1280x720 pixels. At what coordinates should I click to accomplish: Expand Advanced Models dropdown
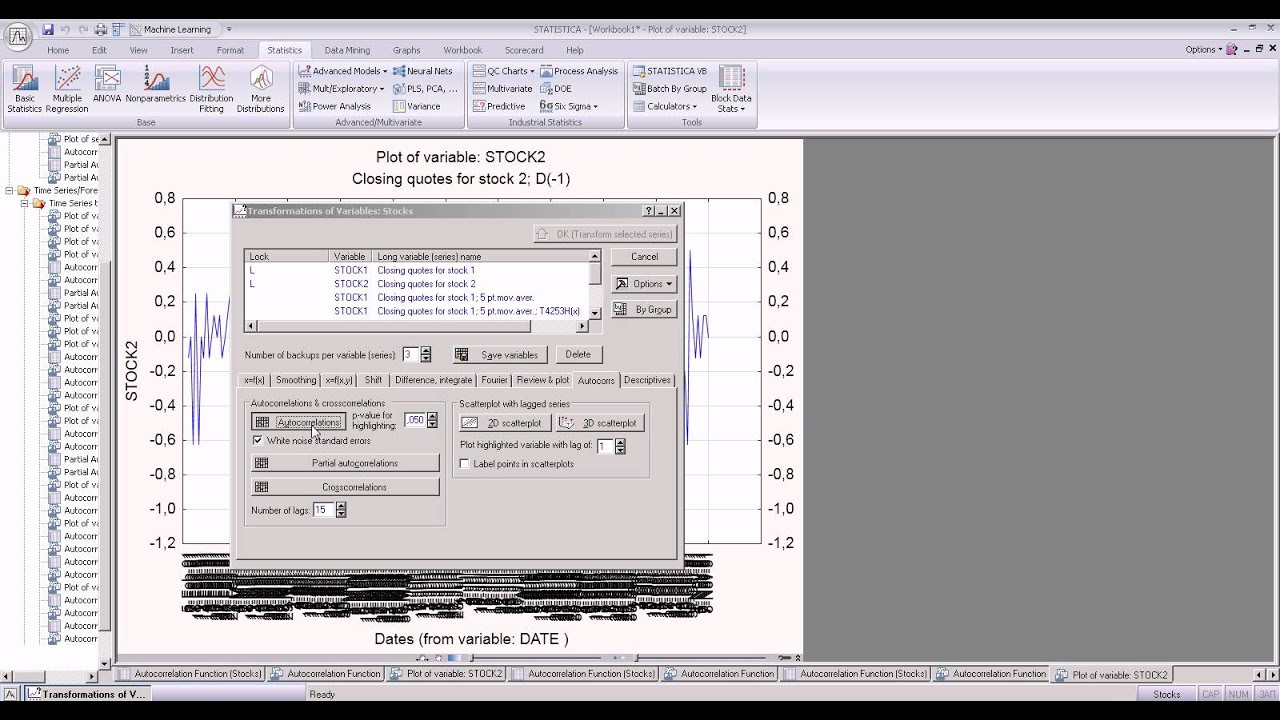tap(342, 71)
